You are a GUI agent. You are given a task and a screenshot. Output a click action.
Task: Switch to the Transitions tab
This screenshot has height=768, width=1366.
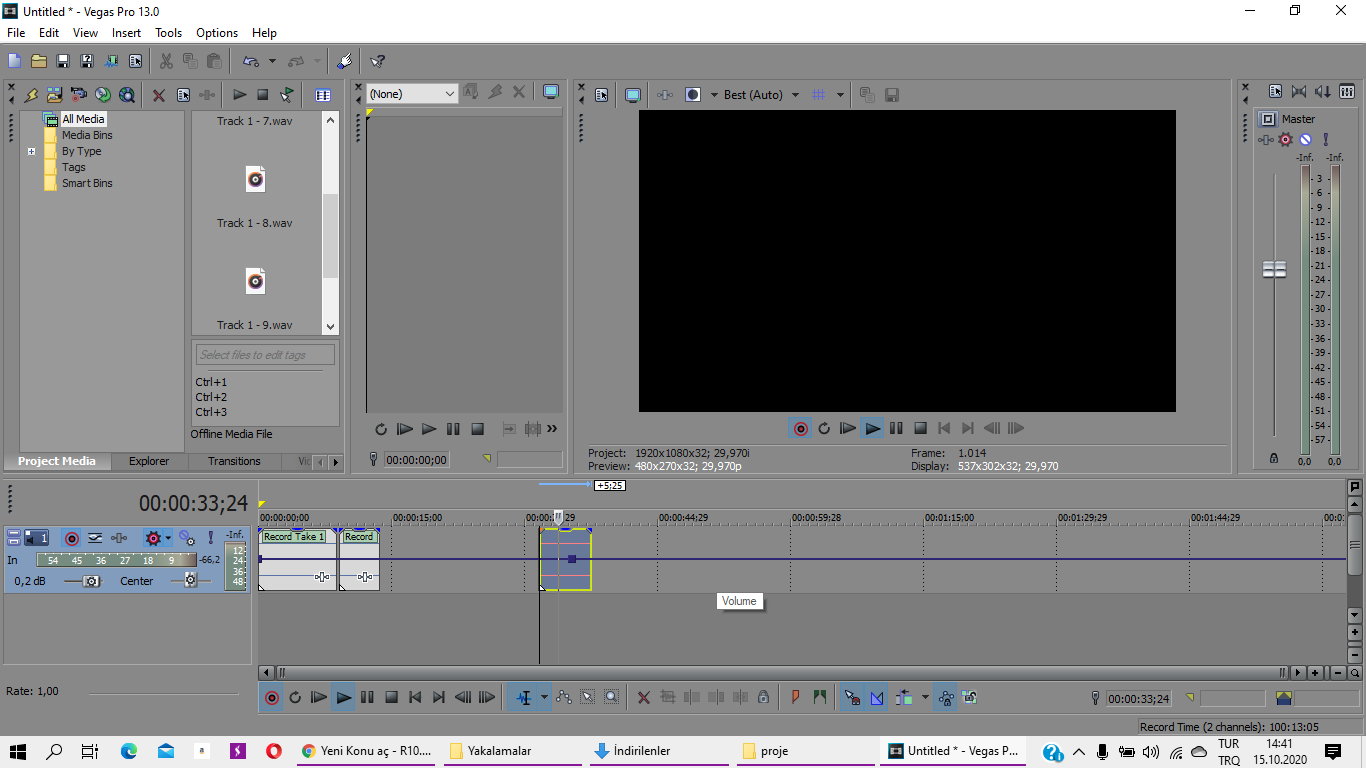234,461
